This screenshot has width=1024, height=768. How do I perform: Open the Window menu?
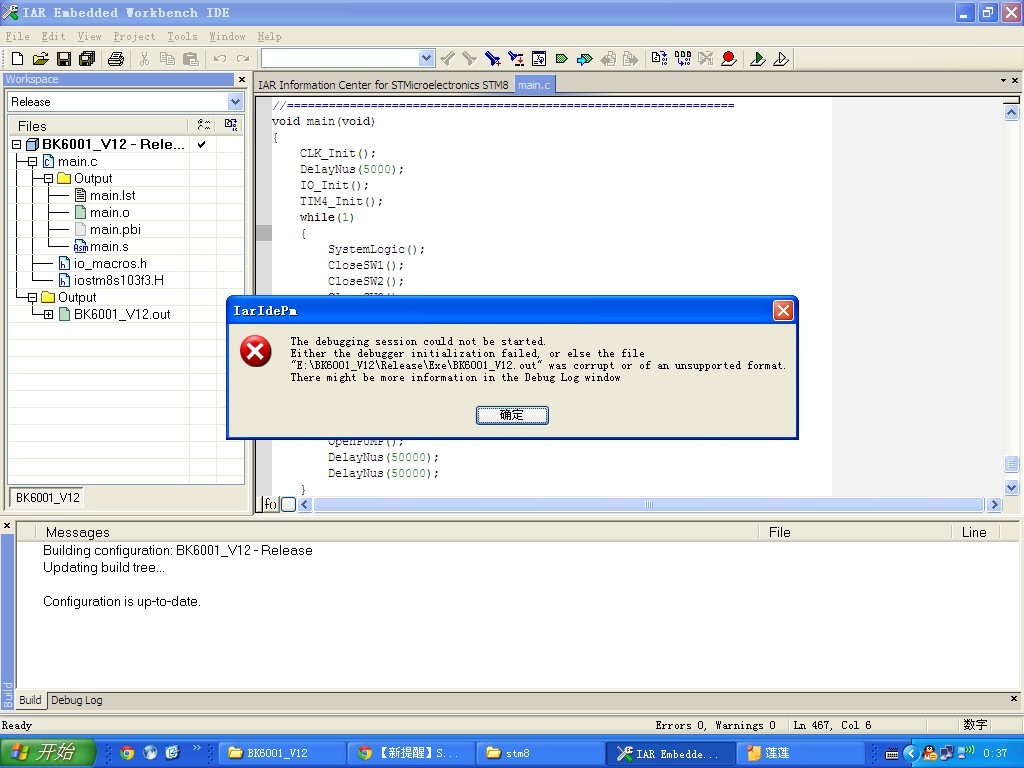click(227, 37)
